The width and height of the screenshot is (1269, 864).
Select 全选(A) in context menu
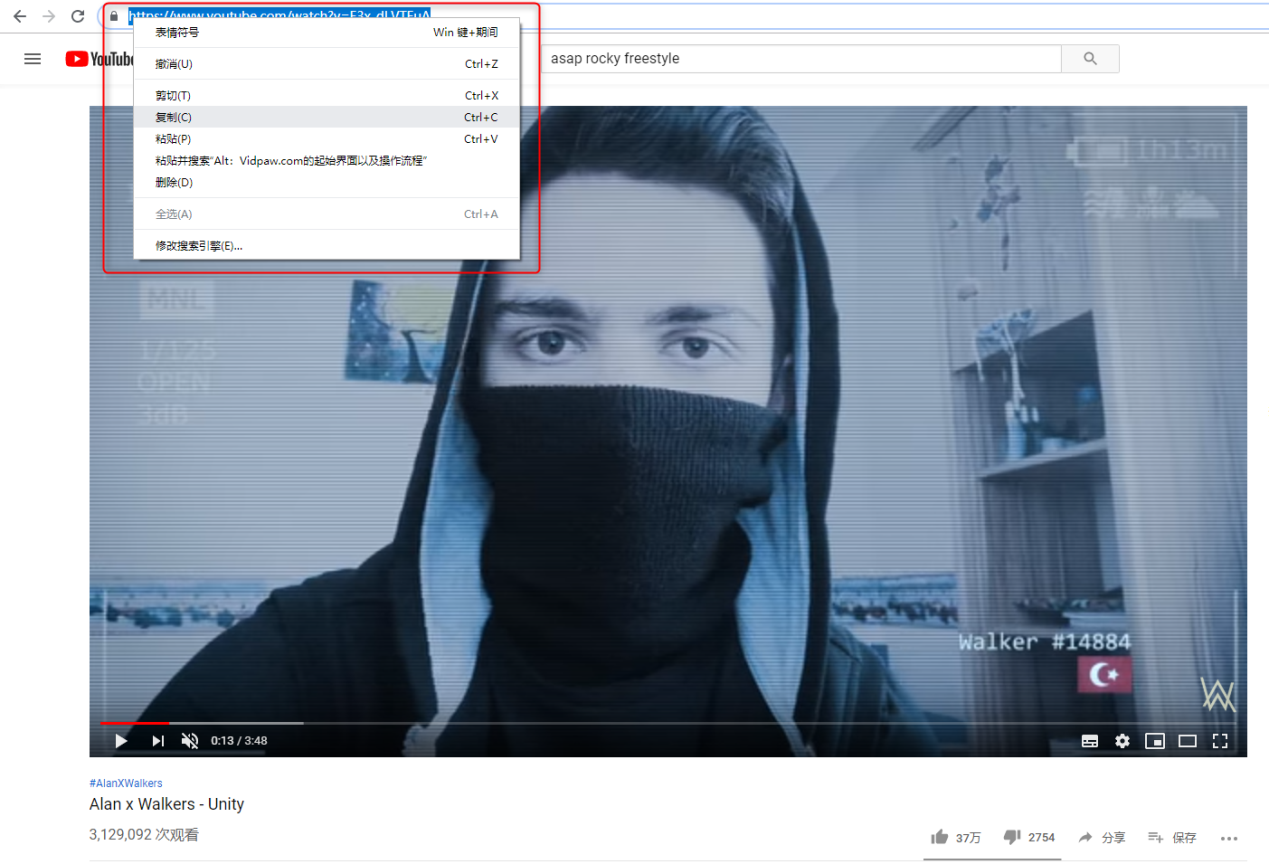pos(326,214)
